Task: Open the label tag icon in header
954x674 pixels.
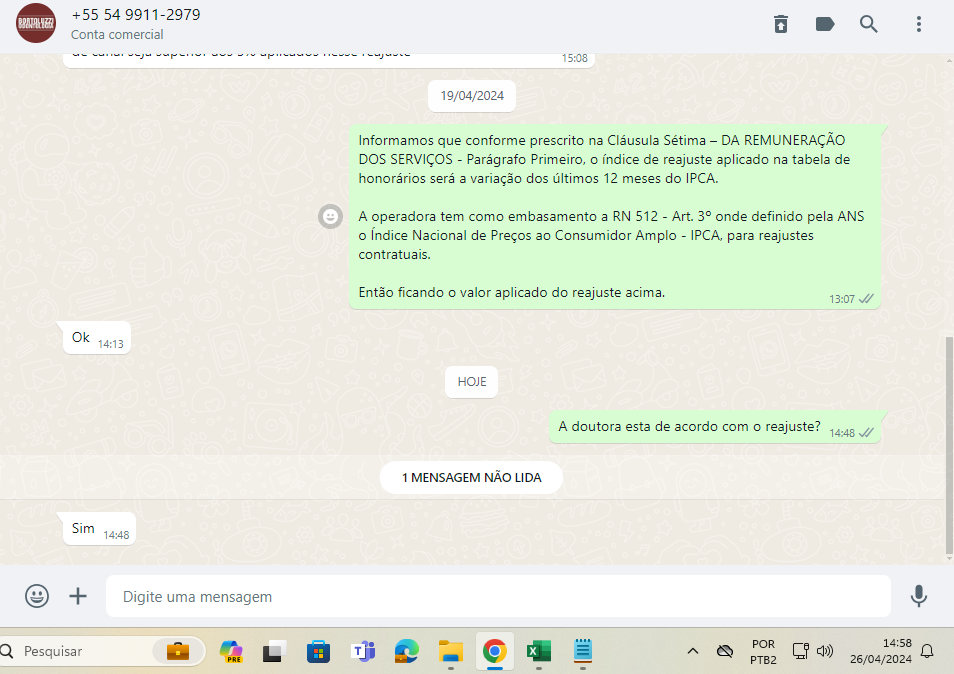Action: pyautogui.click(x=824, y=24)
